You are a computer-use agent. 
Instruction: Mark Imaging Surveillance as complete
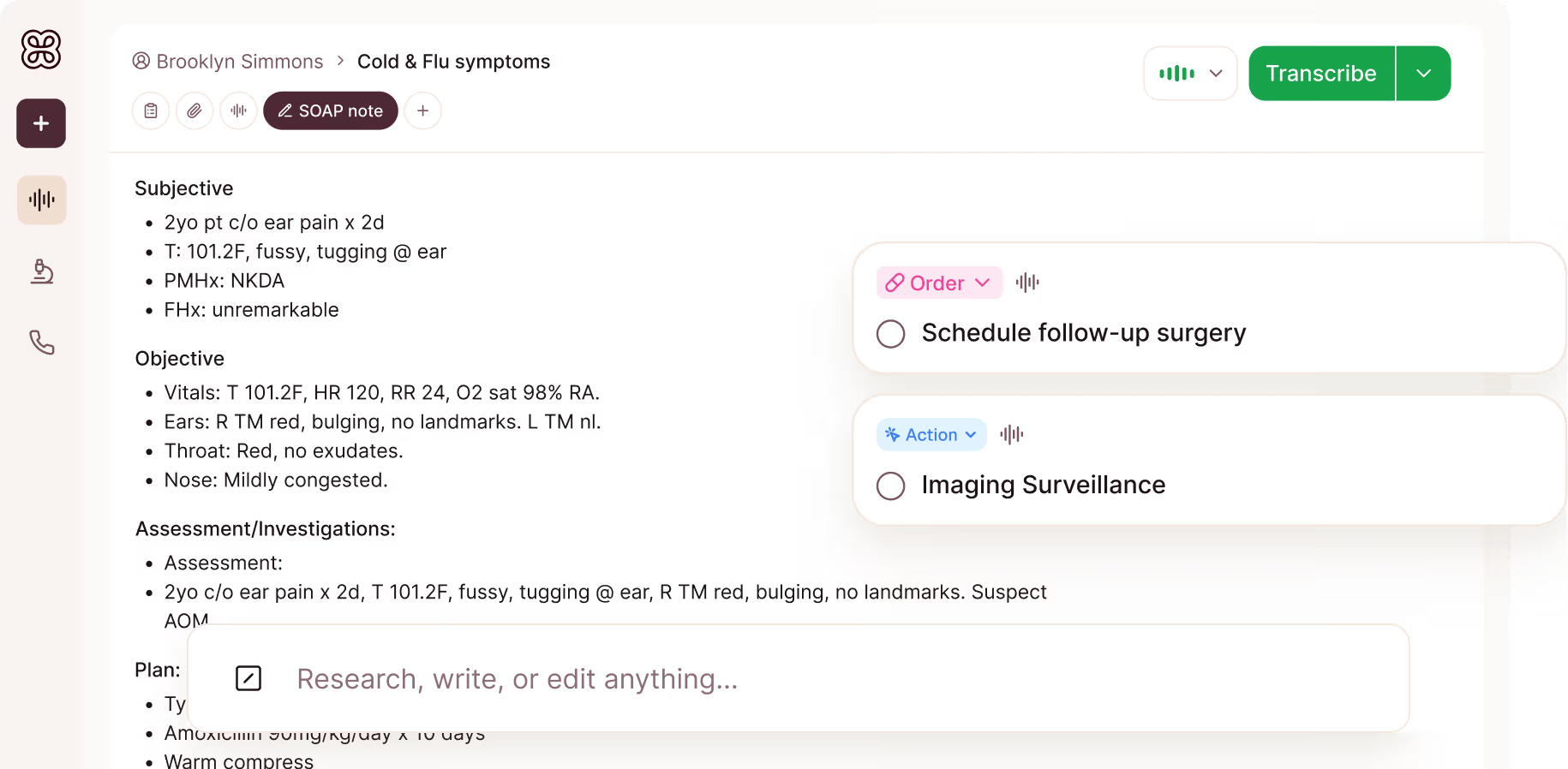(x=891, y=486)
